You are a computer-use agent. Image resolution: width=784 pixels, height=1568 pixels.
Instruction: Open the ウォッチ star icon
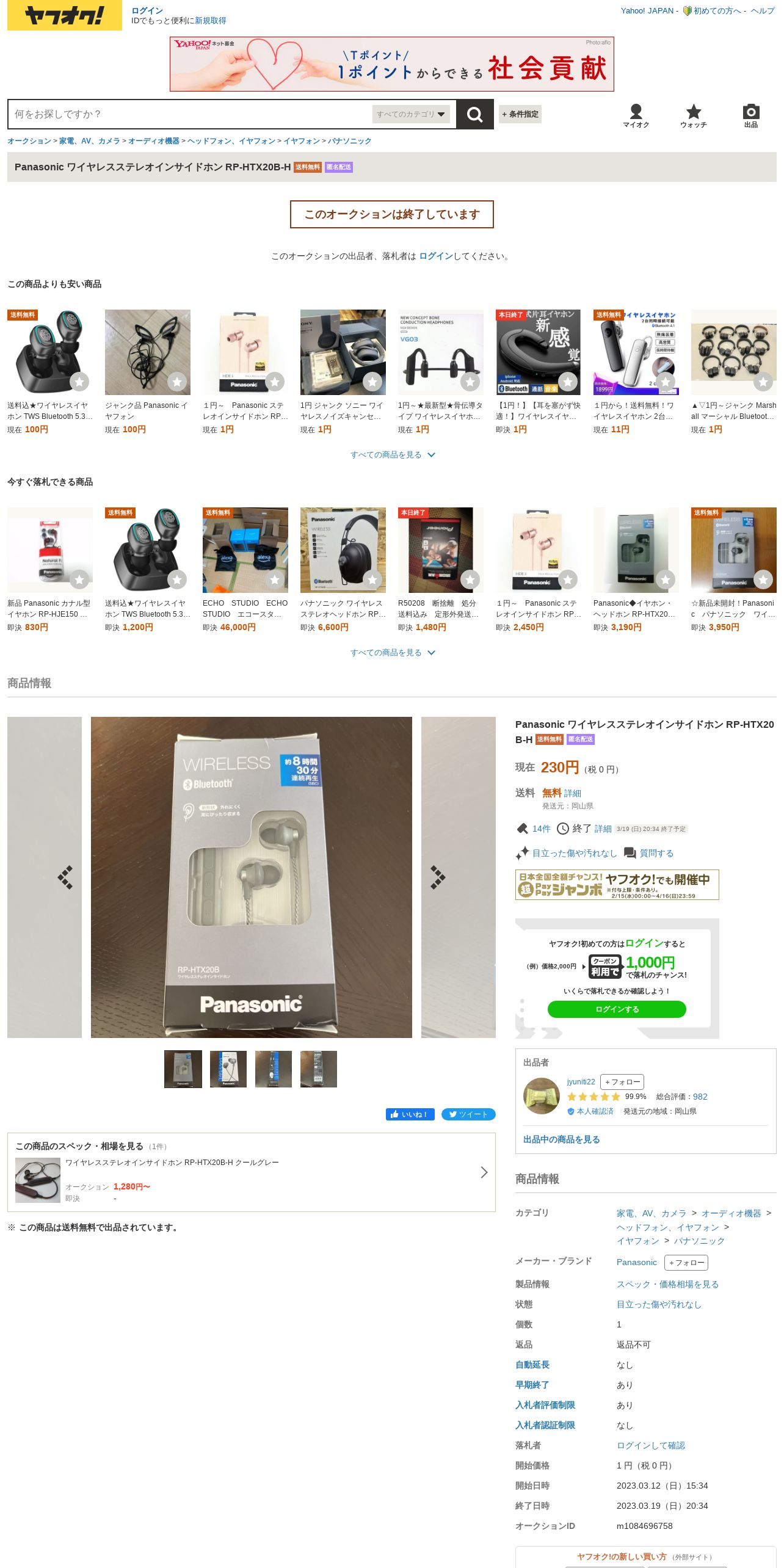tap(693, 115)
